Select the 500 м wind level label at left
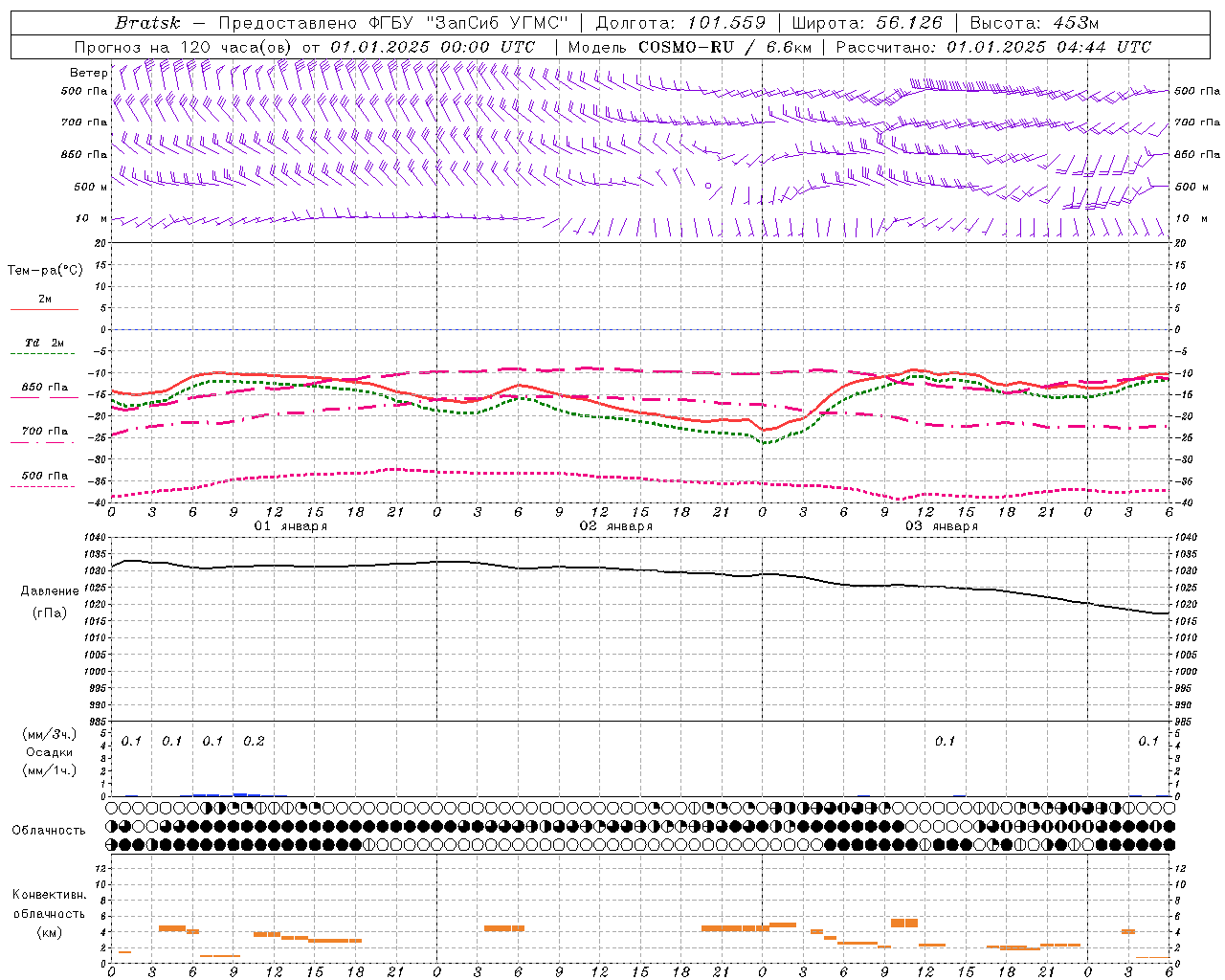 91,187
